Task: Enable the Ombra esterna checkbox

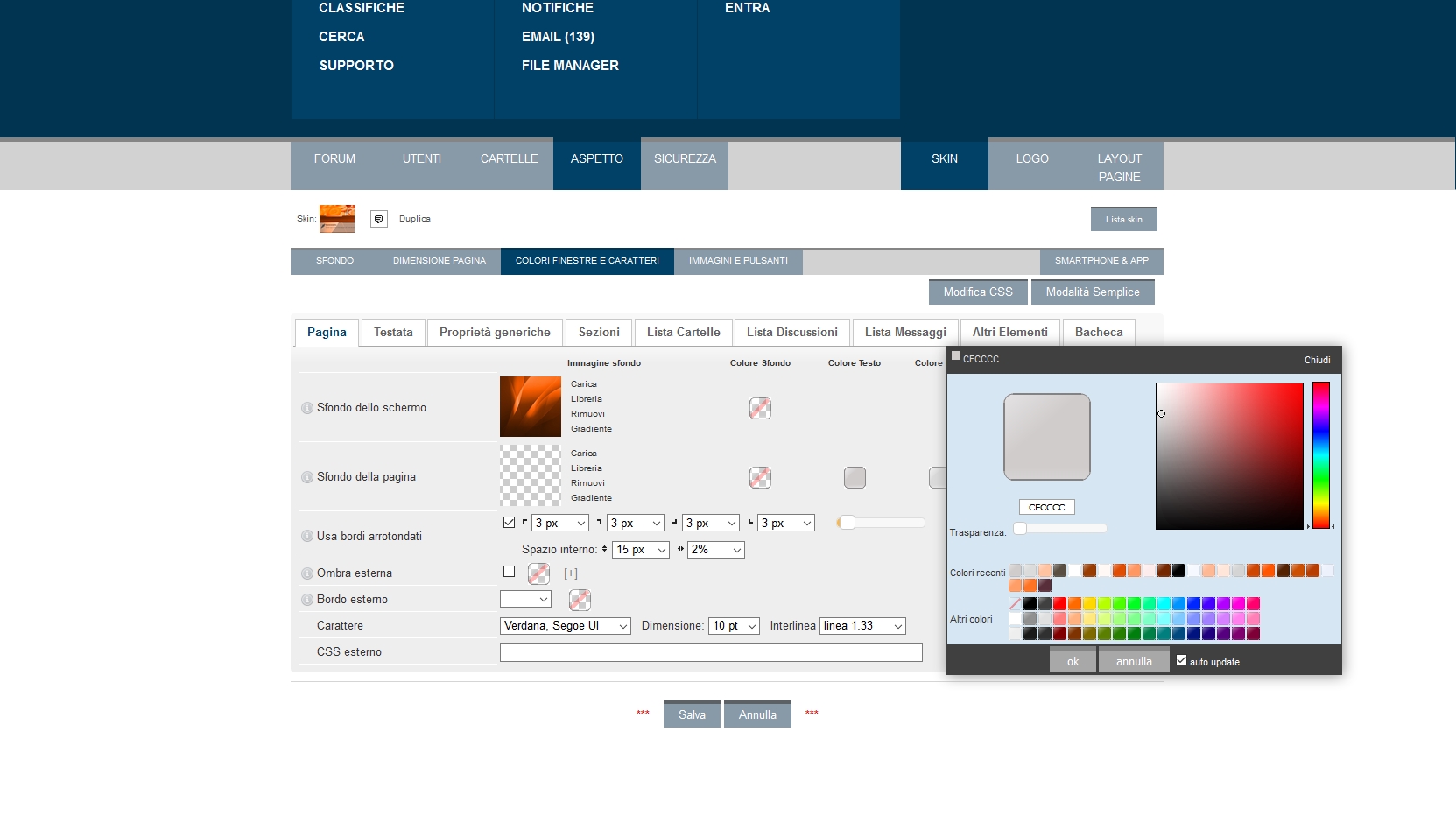Action: (509, 572)
